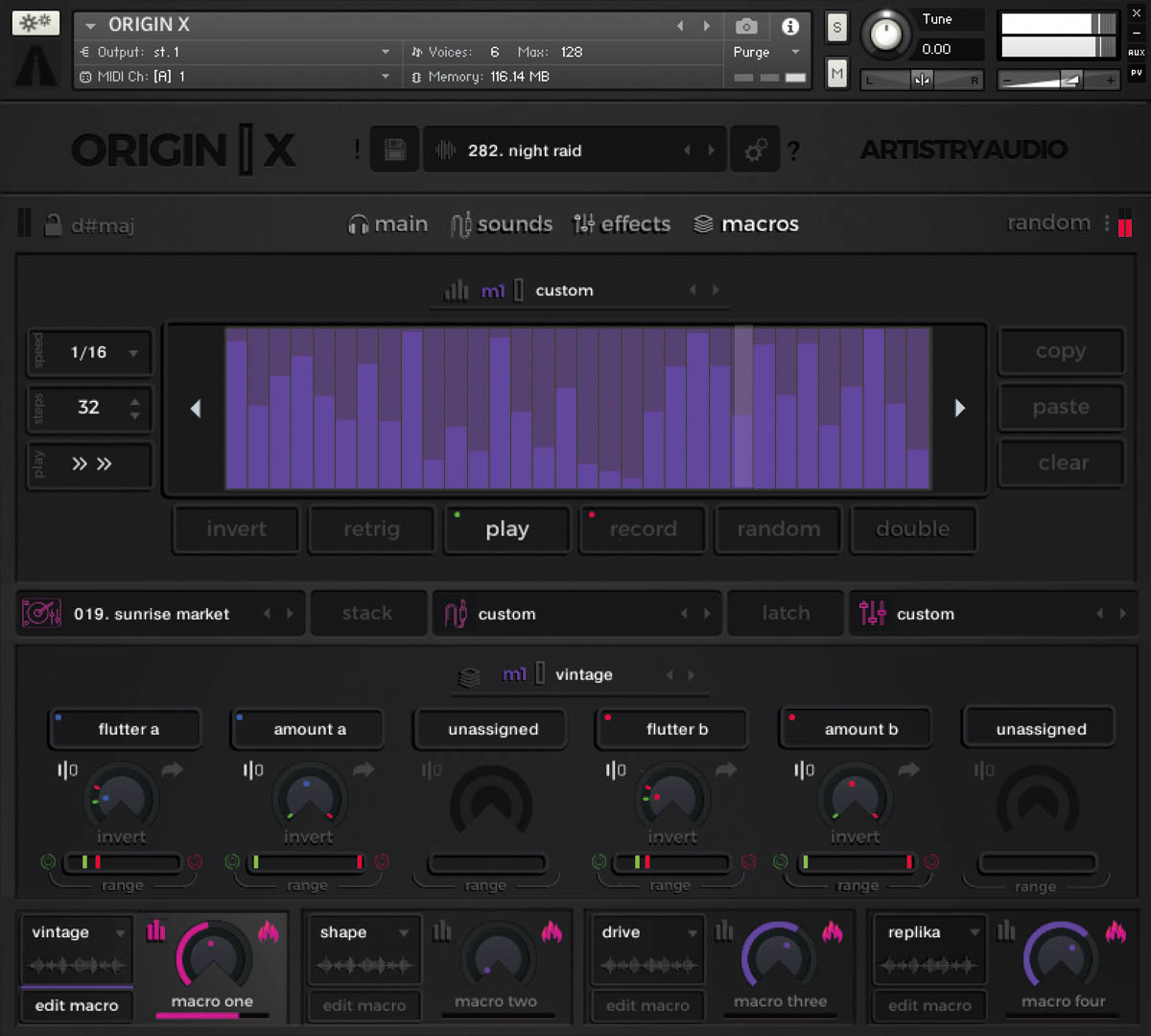Click the sequencer bars icon on macro four
Screen dimensions: 1151x1036
click(x=1006, y=930)
